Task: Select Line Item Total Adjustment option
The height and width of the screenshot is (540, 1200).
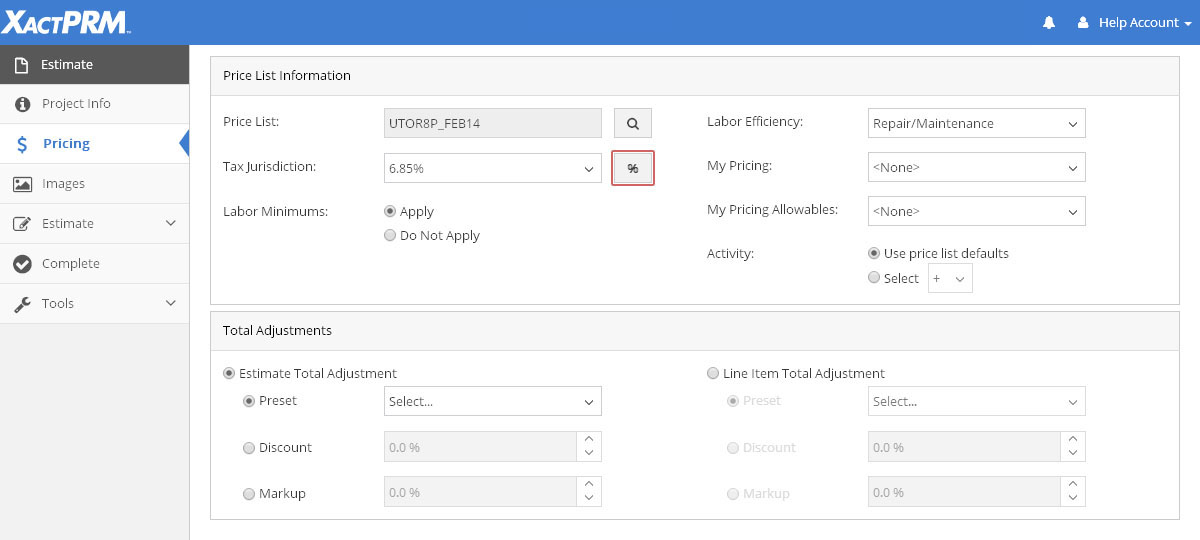Action: point(713,373)
